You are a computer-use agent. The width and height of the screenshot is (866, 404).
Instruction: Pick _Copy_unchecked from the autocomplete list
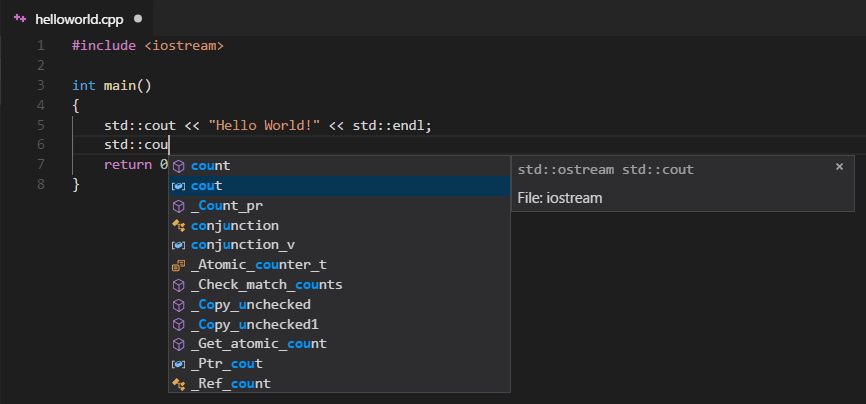tap(250, 305)
